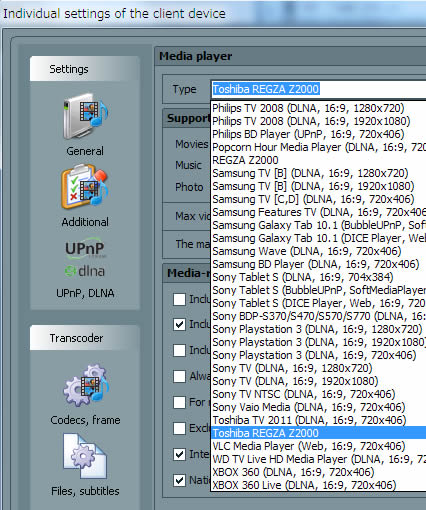
Task: Choose Sony Playstation 3 1280x720 entry
Action: click(319, 329)
